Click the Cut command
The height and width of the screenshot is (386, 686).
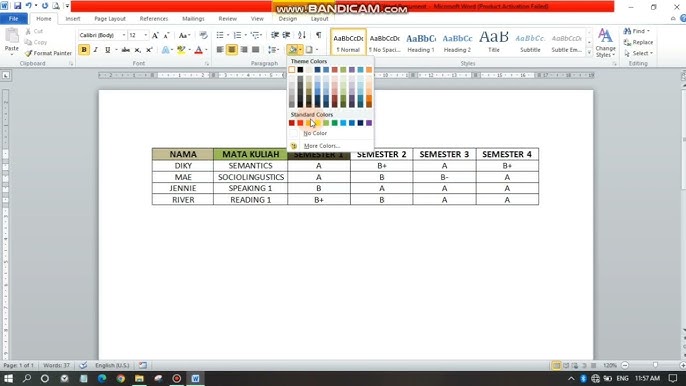tap(34, 31)
